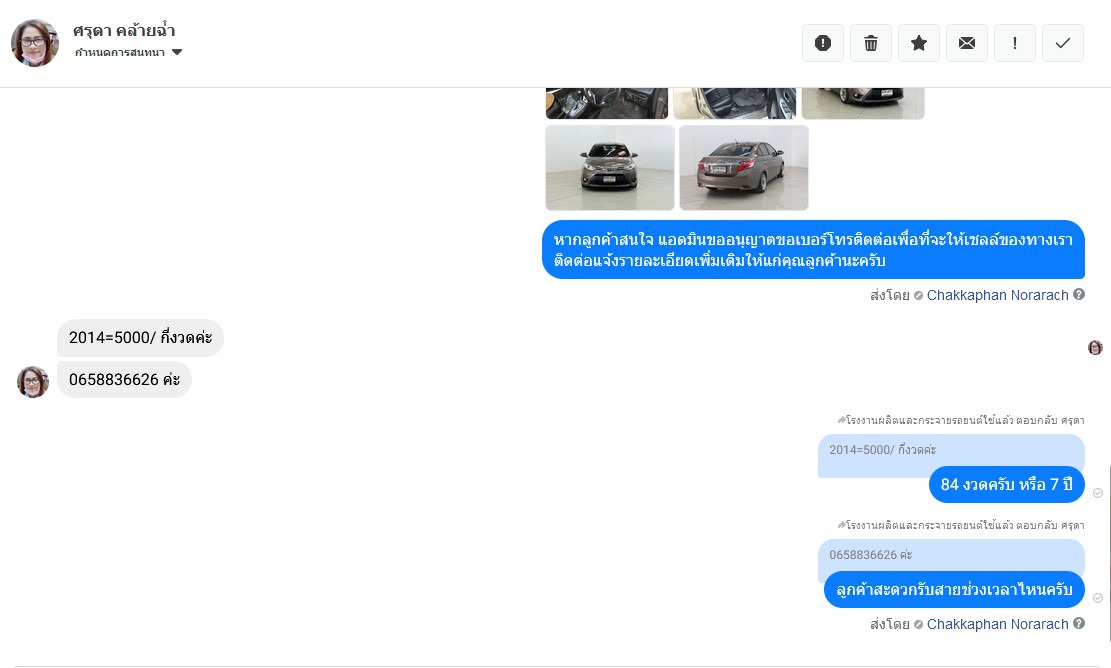This screenshot has height=668, width=1111.
Task: Open help icon next to the top Chakkaphan Norarach
Action: [x=1078, y=294]
